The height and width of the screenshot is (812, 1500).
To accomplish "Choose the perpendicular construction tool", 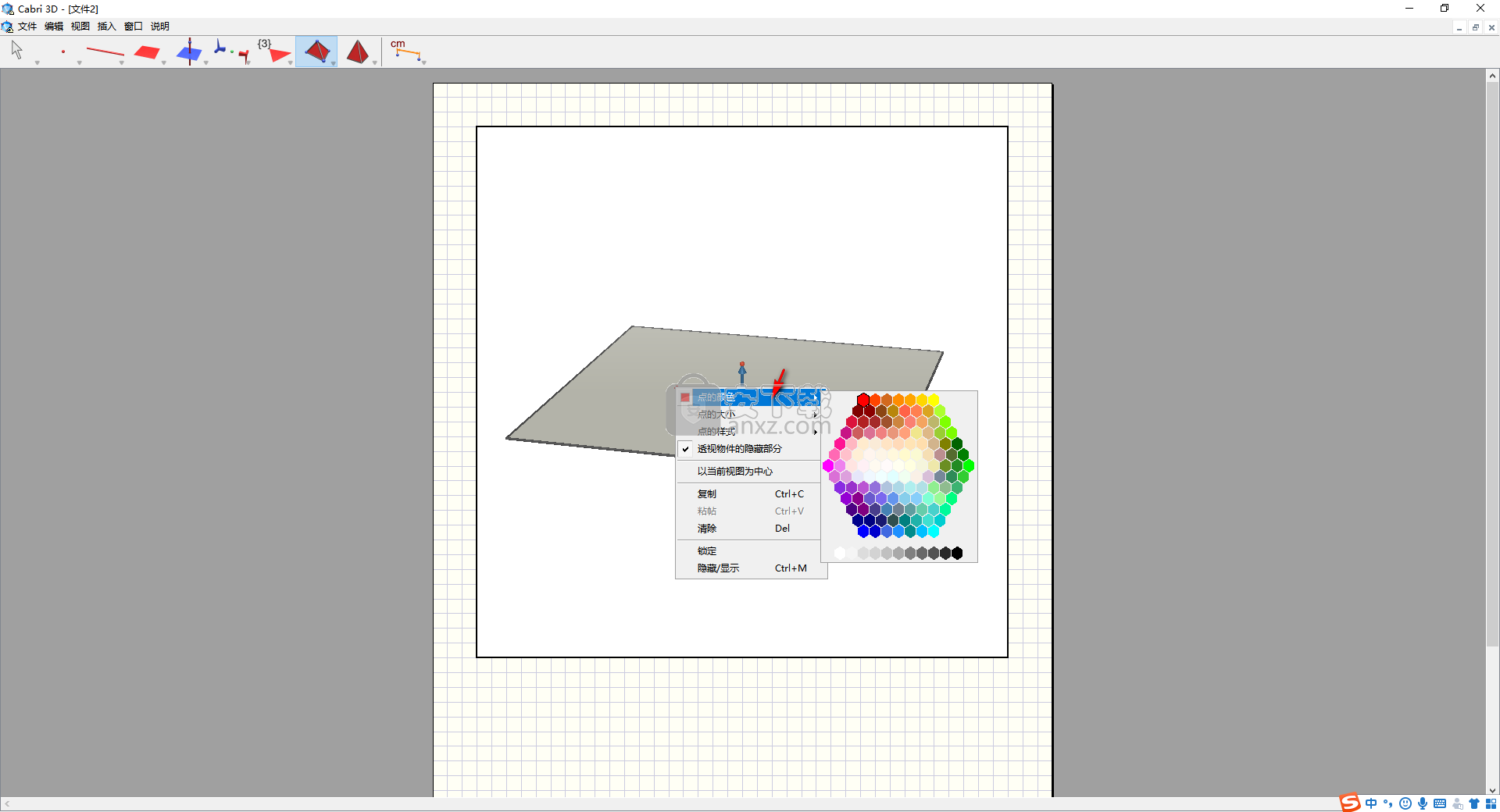I will click(x=189, y=52).
